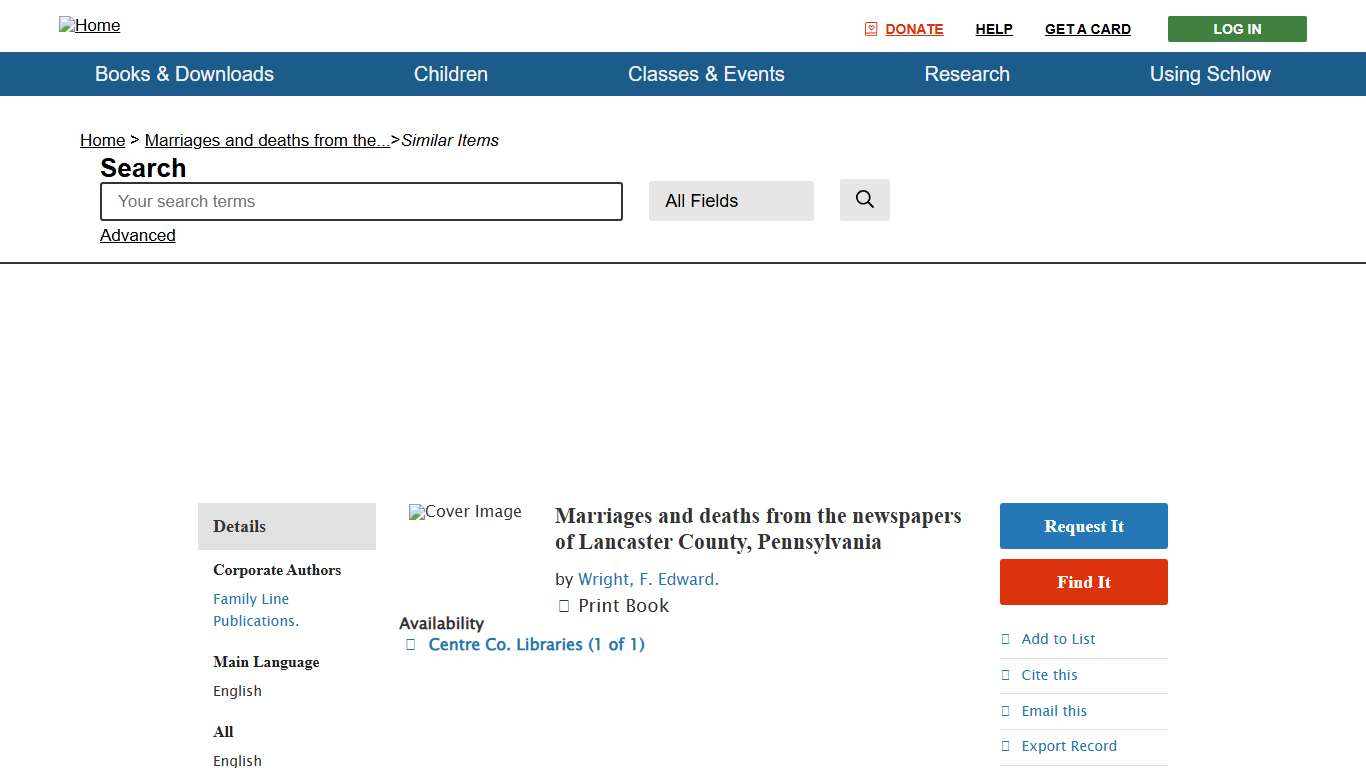The image size is (1366, 768).
Task: Open the Advanced search link
Action: tap(137, 235)
